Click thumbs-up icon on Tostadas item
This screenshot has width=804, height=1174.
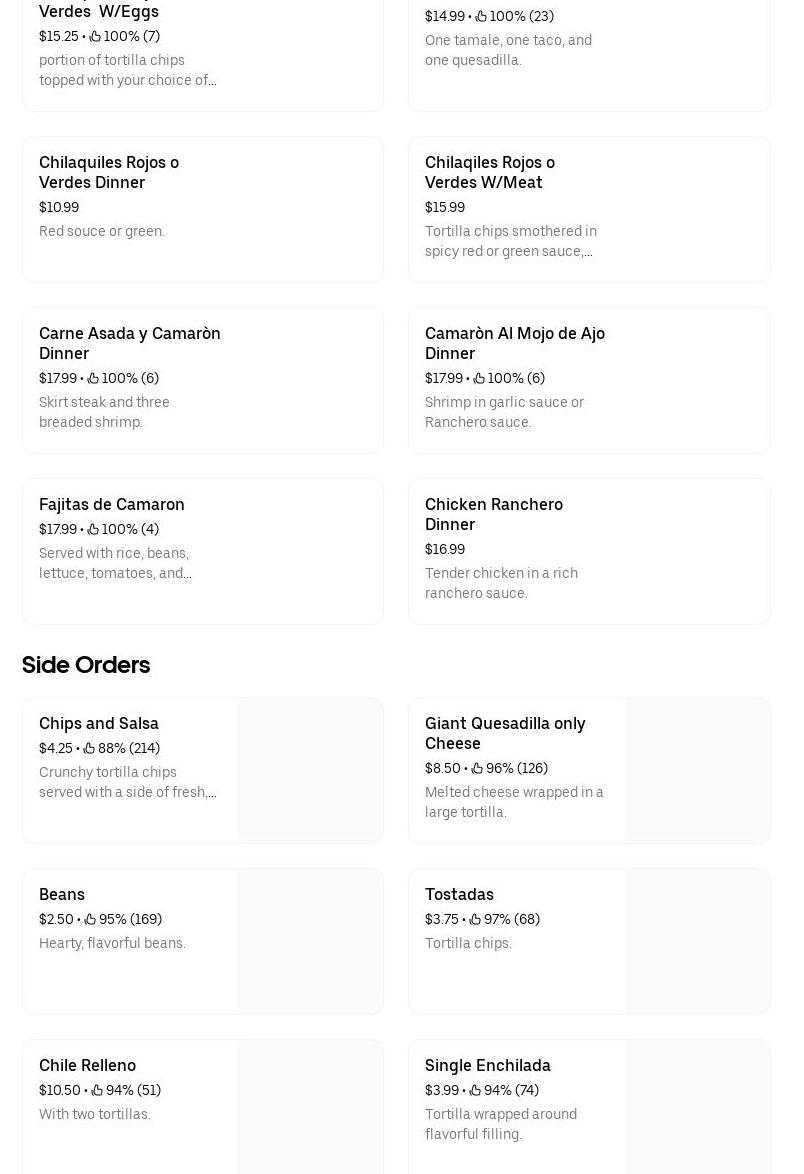pos(475,919)
